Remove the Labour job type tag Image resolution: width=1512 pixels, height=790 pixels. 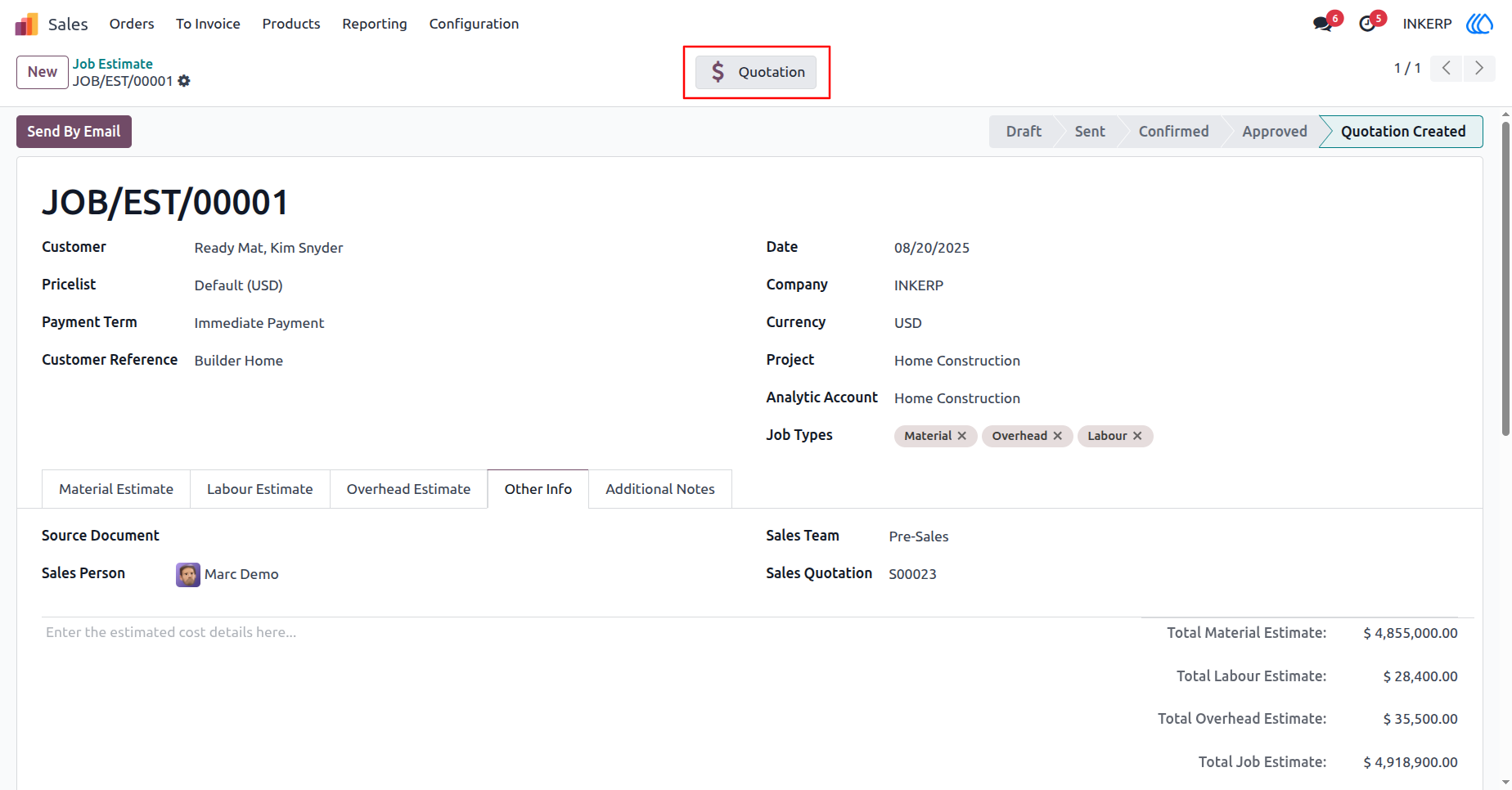pos(1137,436)
